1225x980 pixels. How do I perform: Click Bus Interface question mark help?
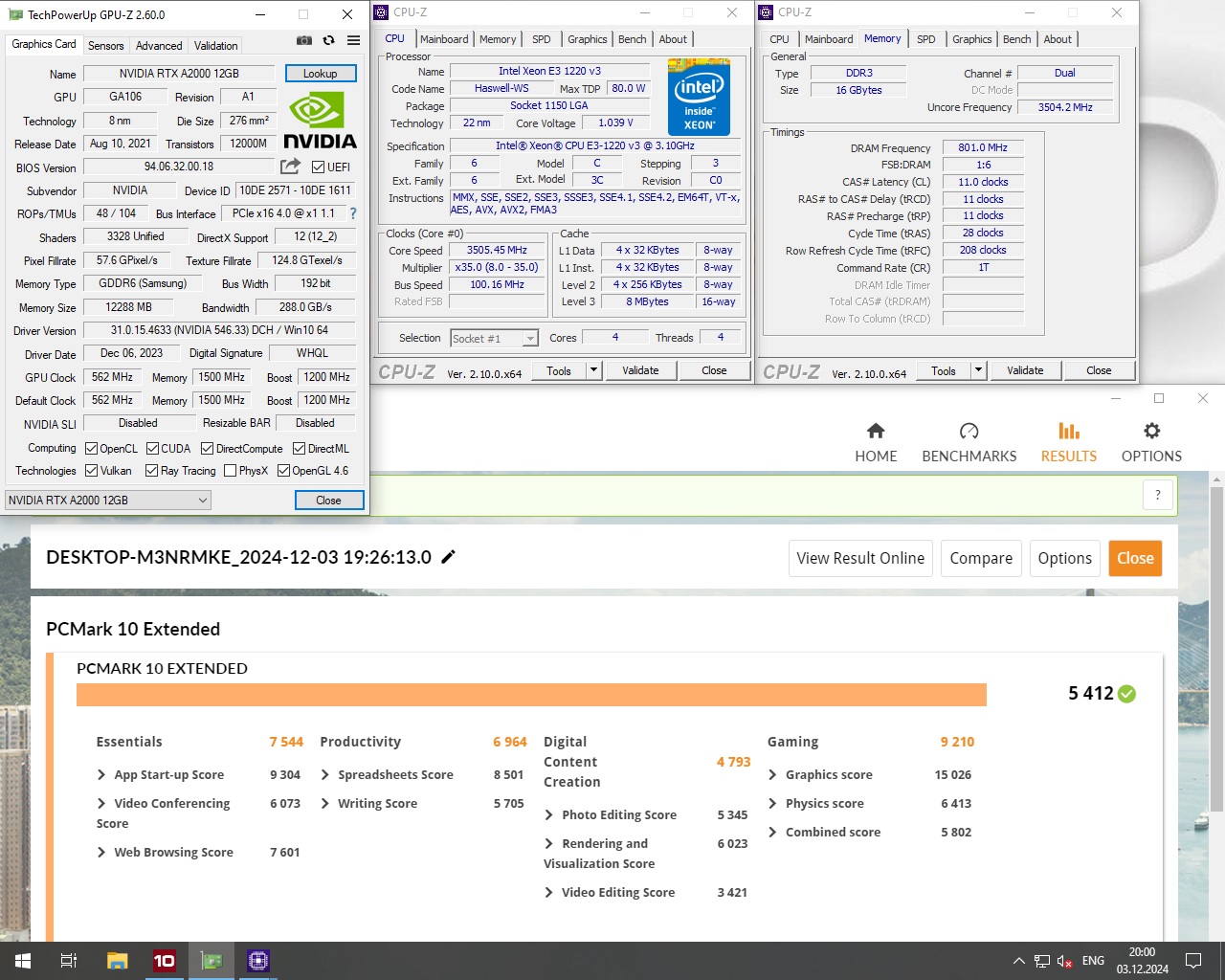click(352, 213)
